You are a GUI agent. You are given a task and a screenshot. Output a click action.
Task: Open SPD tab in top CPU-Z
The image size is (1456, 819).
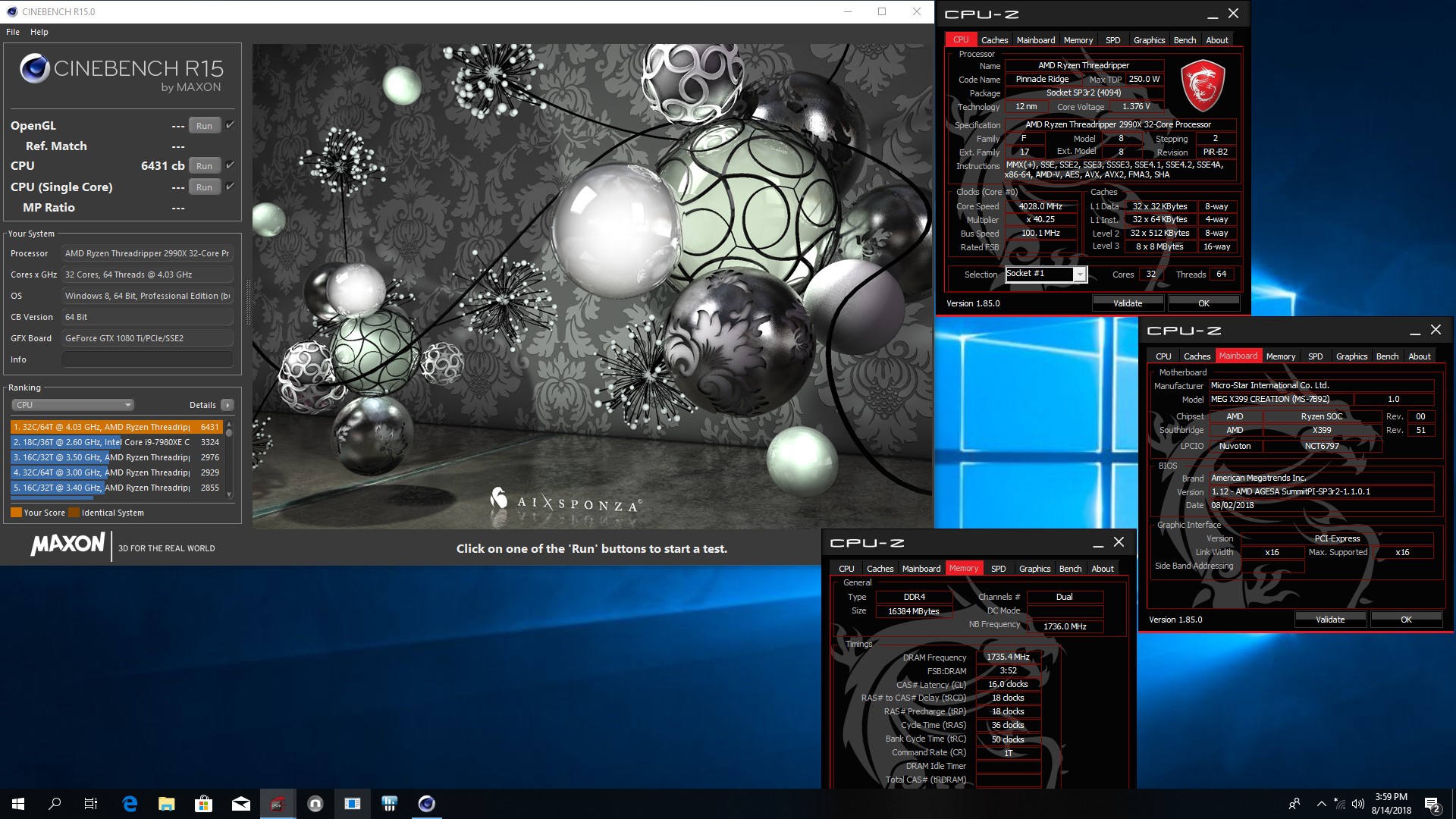click(1112, 40)
